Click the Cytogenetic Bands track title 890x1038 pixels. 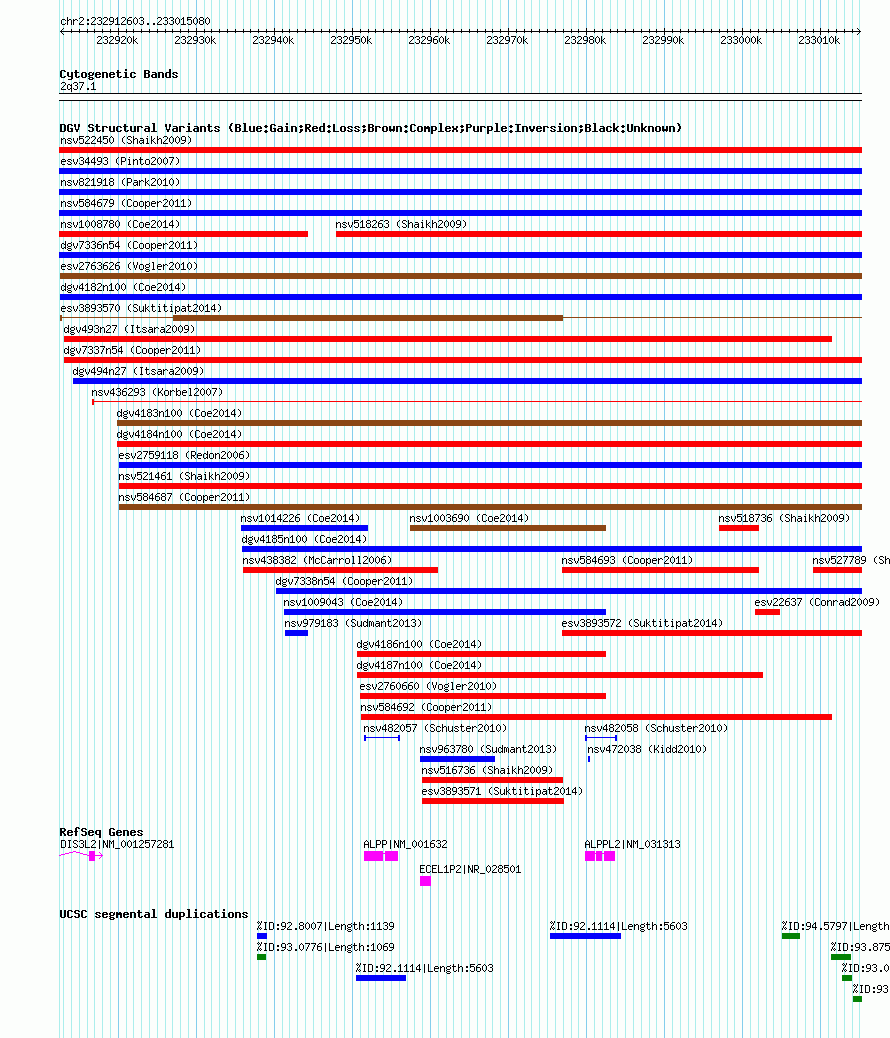[119, 74]
